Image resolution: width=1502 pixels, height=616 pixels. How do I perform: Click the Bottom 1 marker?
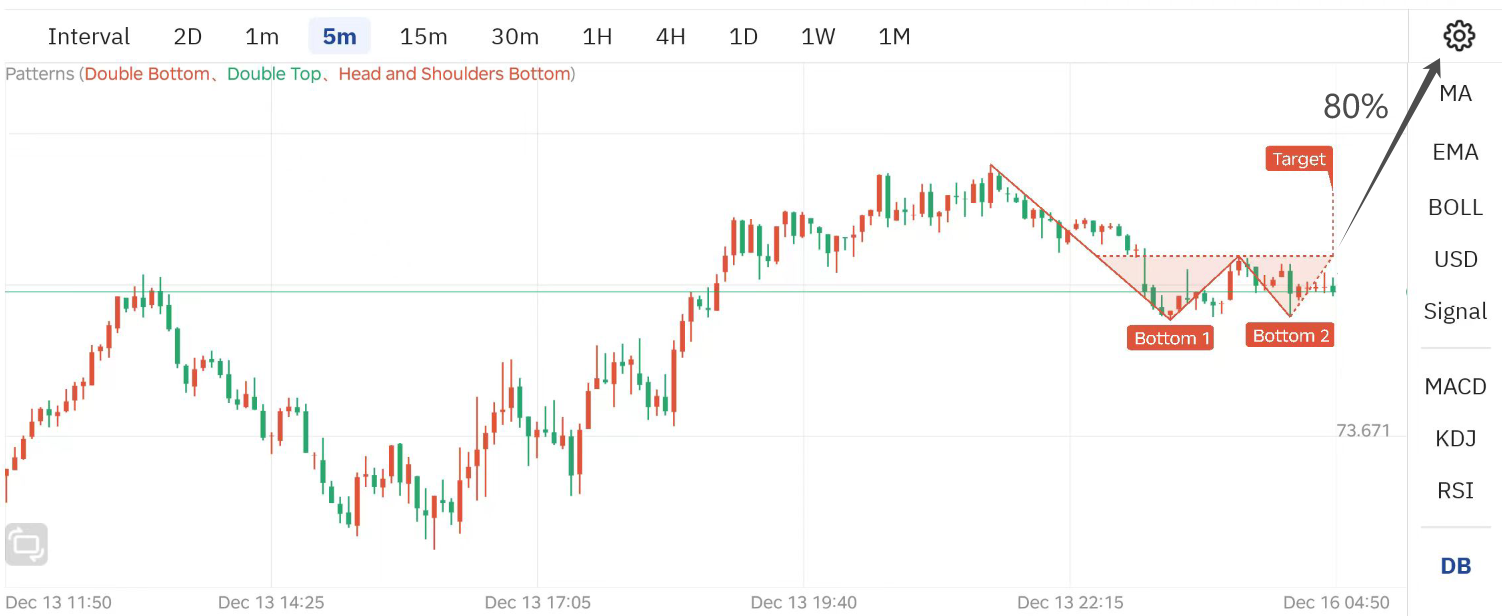1172,338
